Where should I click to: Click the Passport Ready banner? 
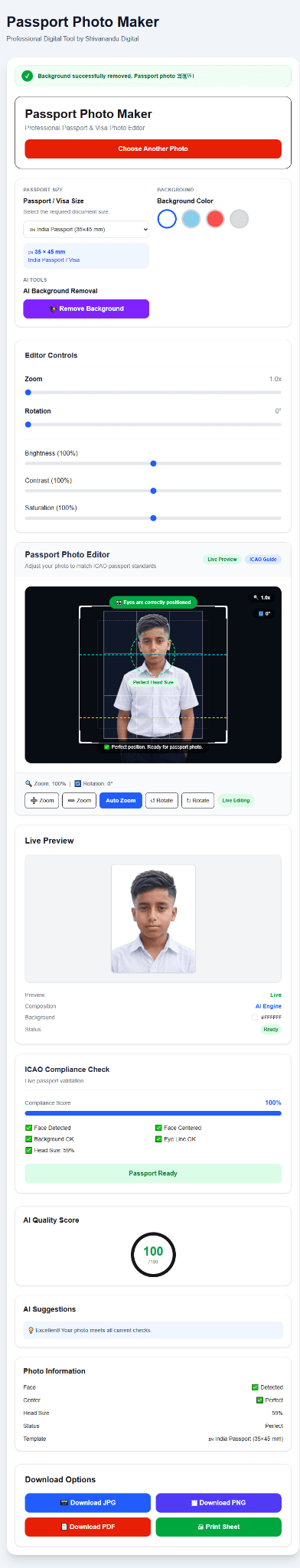point(153,1173)
